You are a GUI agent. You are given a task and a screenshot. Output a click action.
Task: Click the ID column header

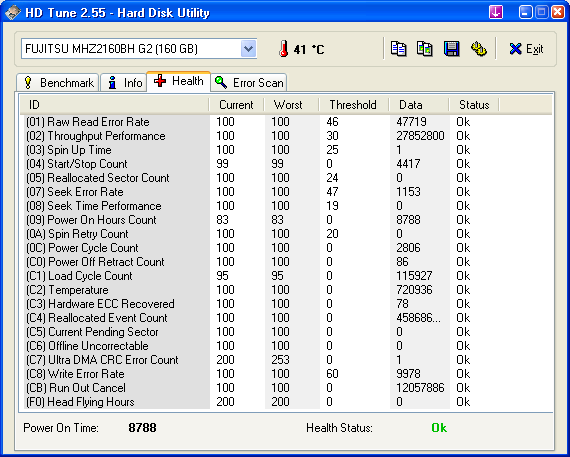(114, 105)
